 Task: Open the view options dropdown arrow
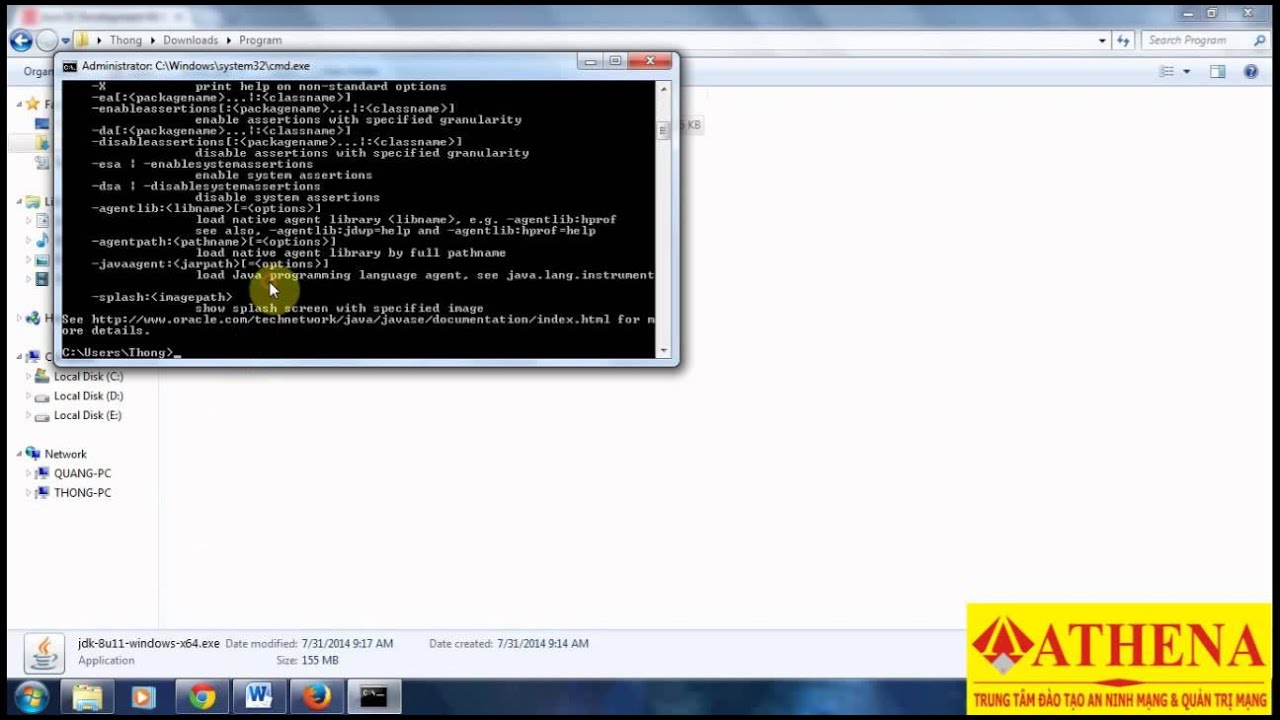coord(1187,71)
